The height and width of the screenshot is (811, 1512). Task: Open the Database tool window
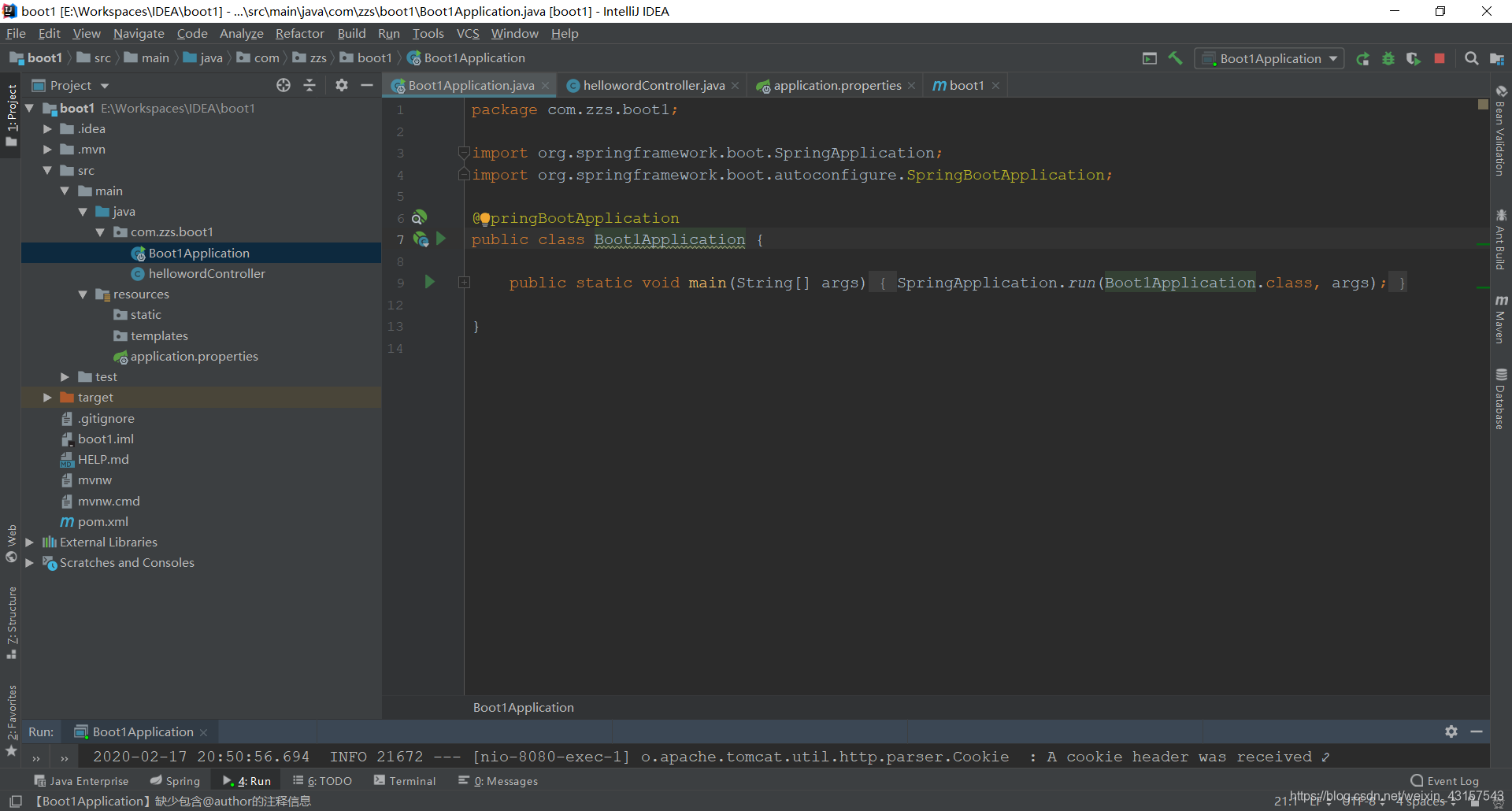(1501, 398)
